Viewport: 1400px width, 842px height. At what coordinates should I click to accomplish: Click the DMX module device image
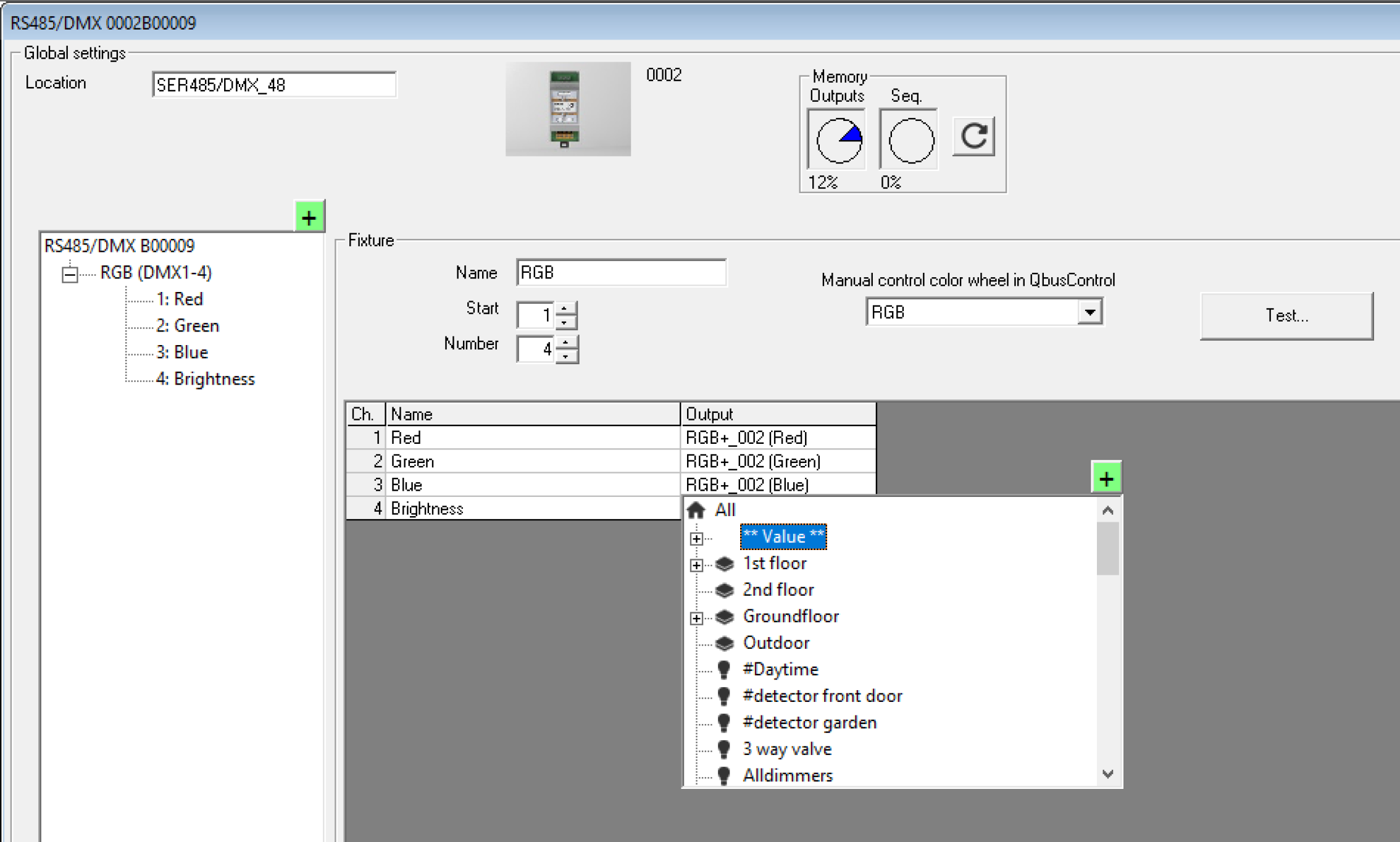click(x=568, y=109)
